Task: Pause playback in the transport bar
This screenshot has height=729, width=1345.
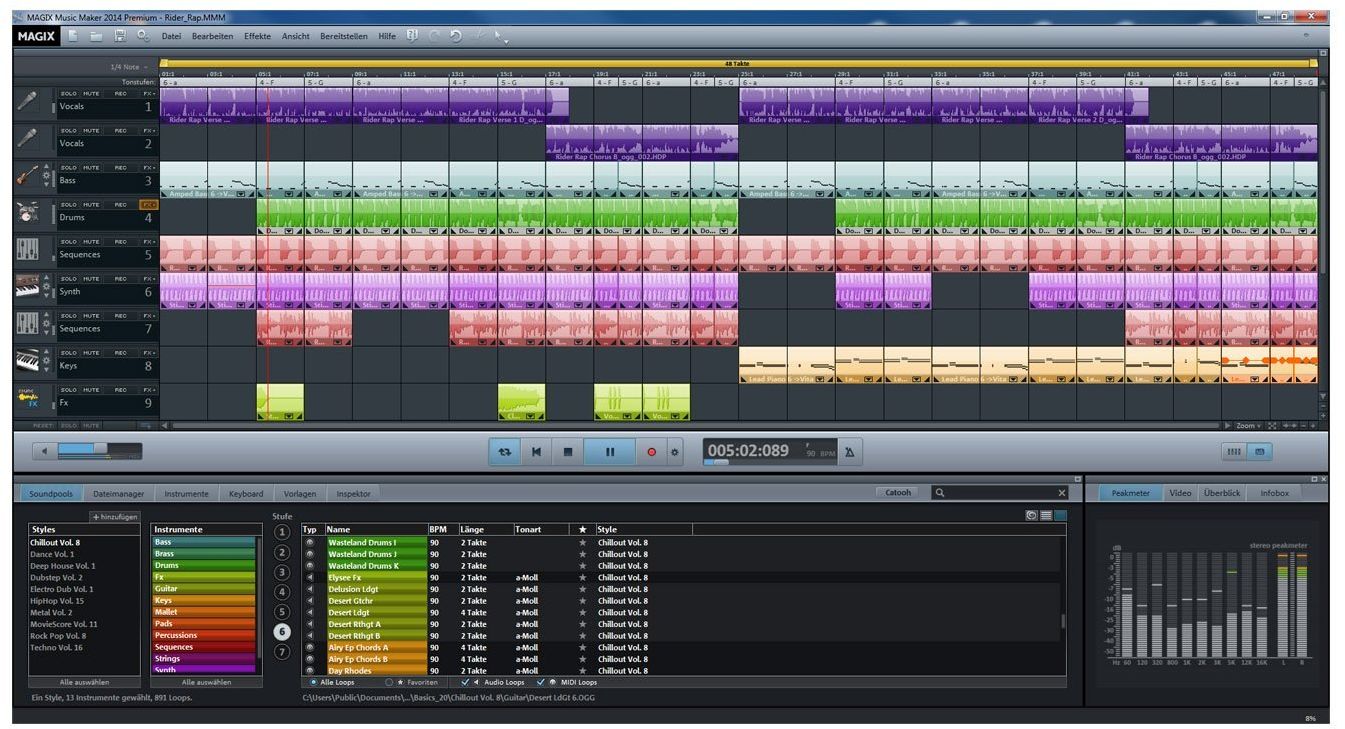Action: 610,452
